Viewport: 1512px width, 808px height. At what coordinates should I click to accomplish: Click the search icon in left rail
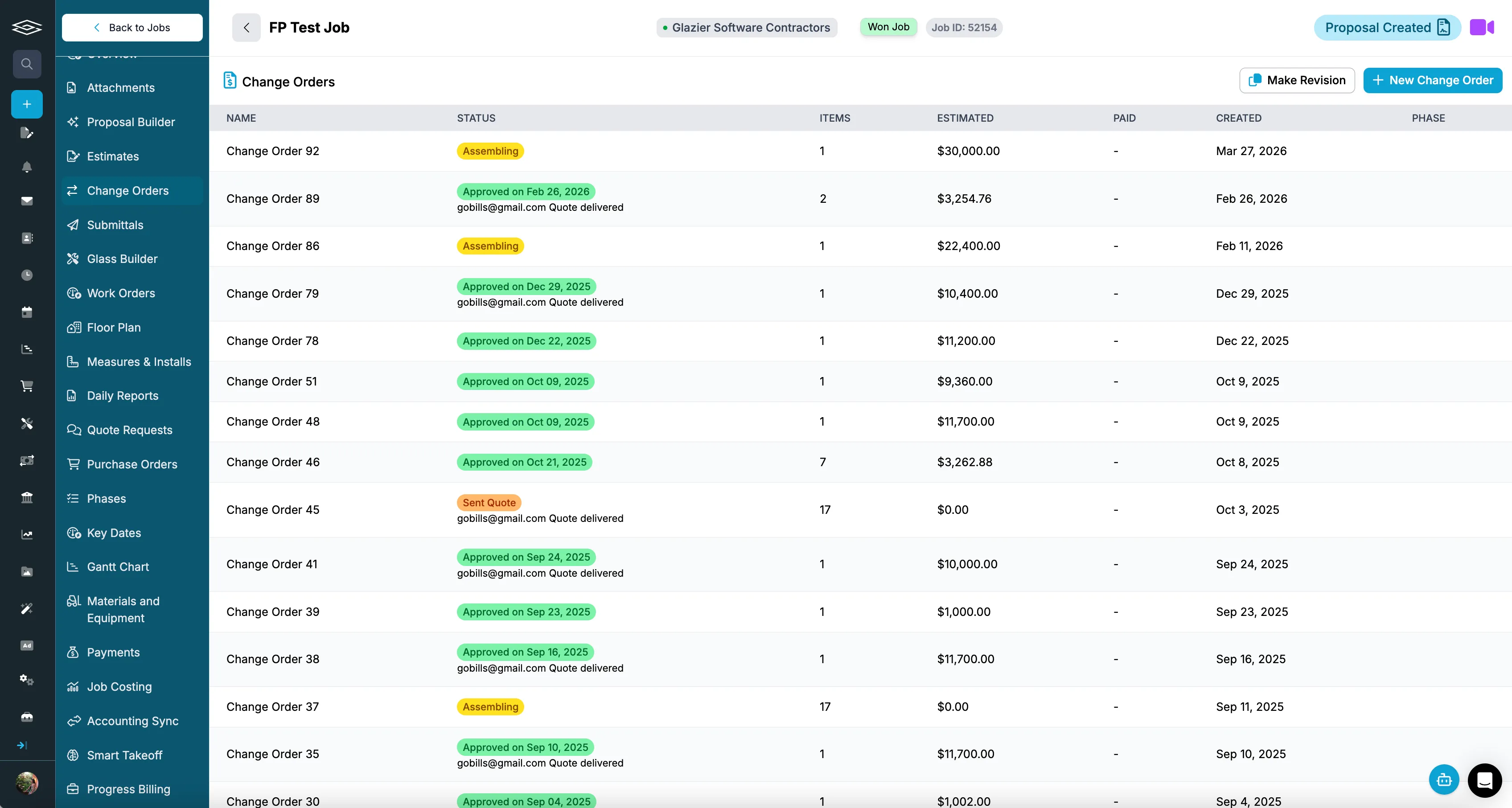pos(27,64)
